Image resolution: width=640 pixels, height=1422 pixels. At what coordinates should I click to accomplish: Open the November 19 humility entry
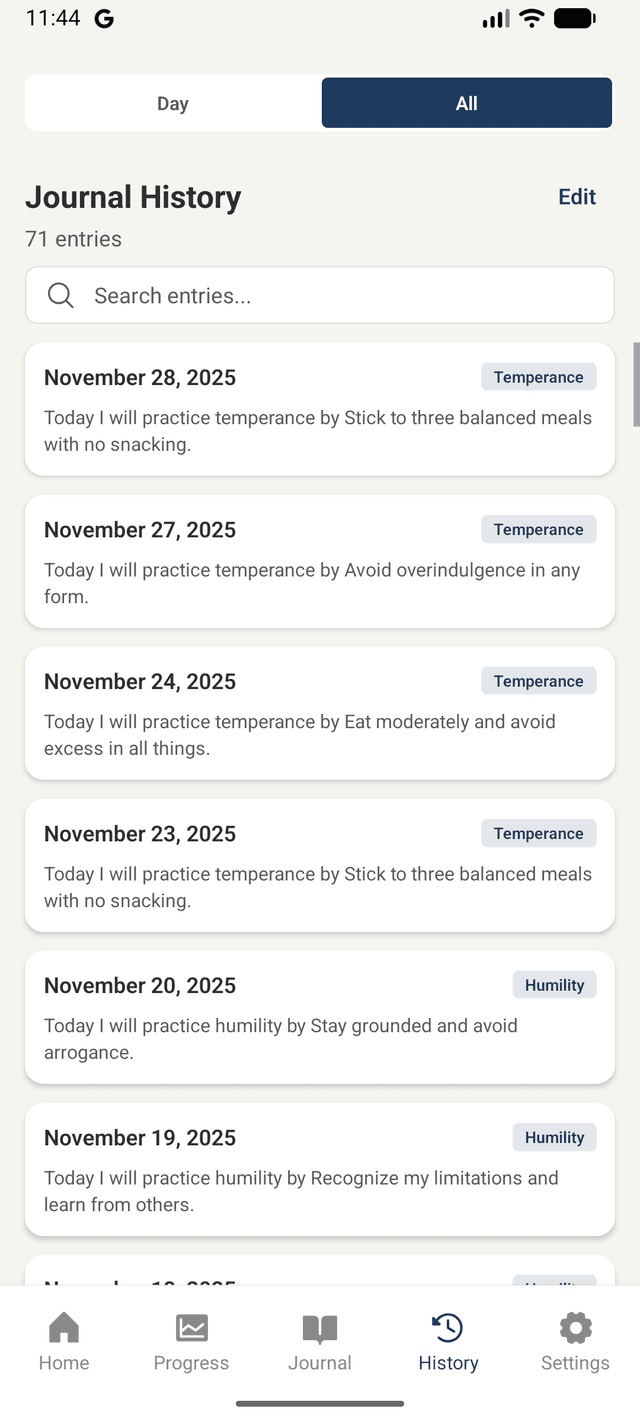(x=319, y=1169)
